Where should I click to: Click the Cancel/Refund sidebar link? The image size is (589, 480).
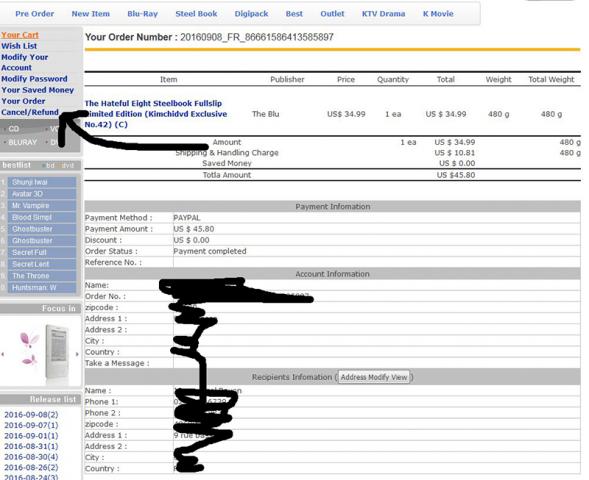tap(30, 112)
